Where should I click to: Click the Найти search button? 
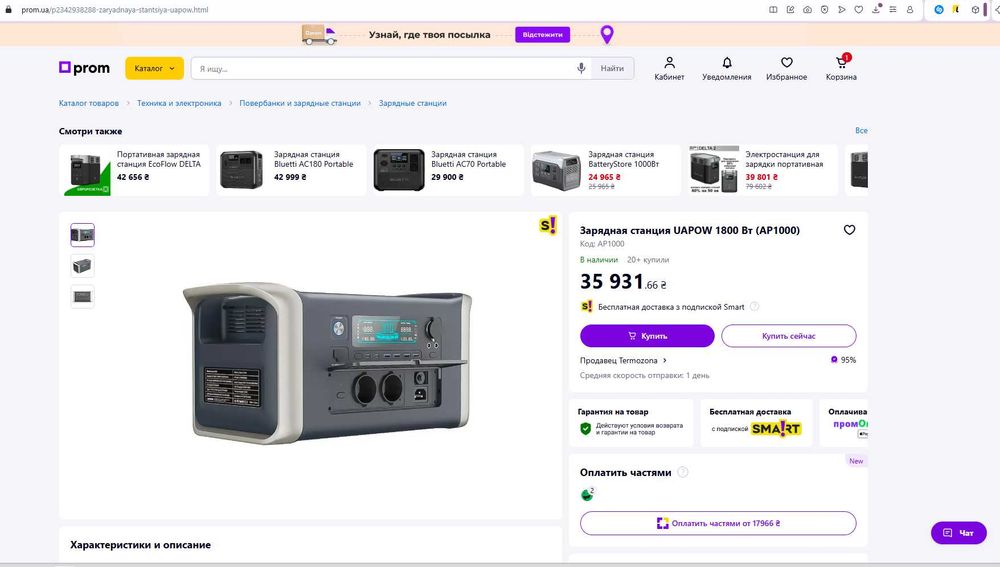coord(612,68)
